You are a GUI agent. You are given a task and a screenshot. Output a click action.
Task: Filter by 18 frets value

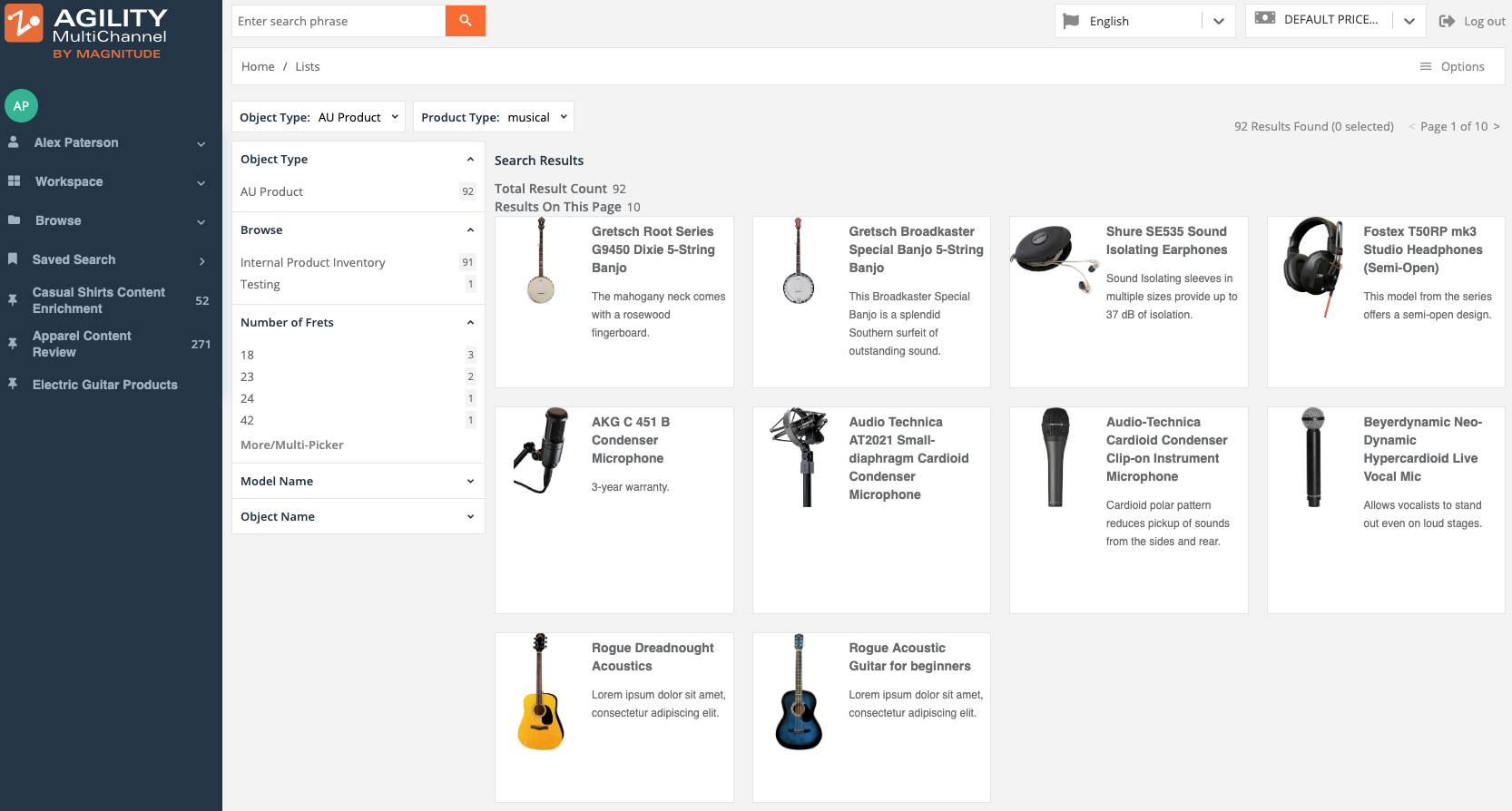tap(247, 355)
